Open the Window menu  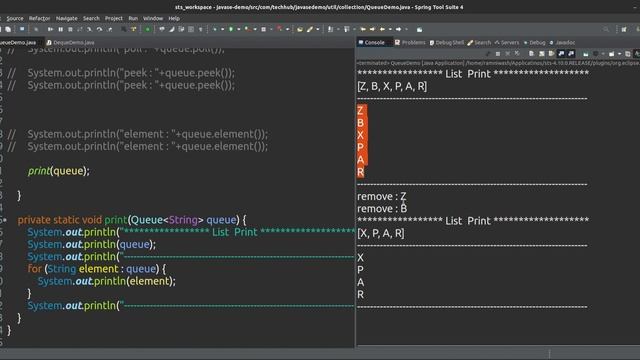point(153,18)
